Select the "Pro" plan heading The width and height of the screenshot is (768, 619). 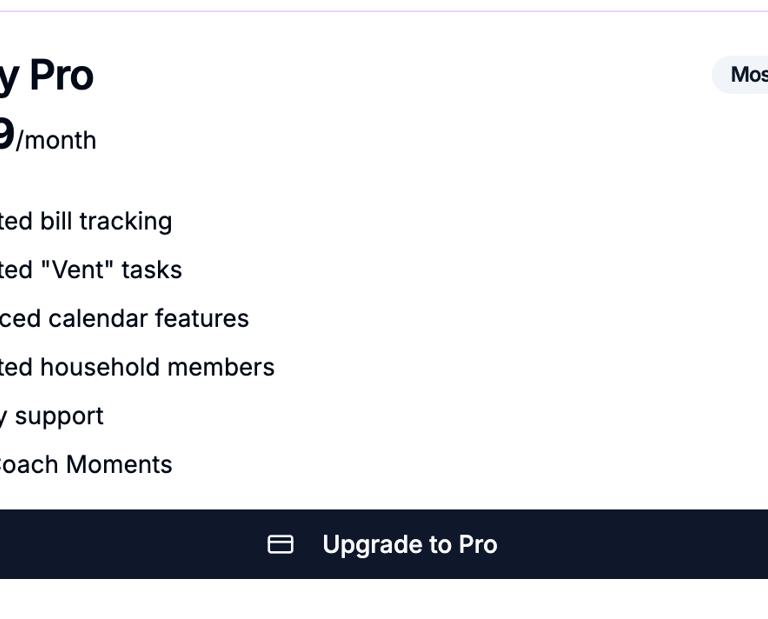click(x=60, y=76)
